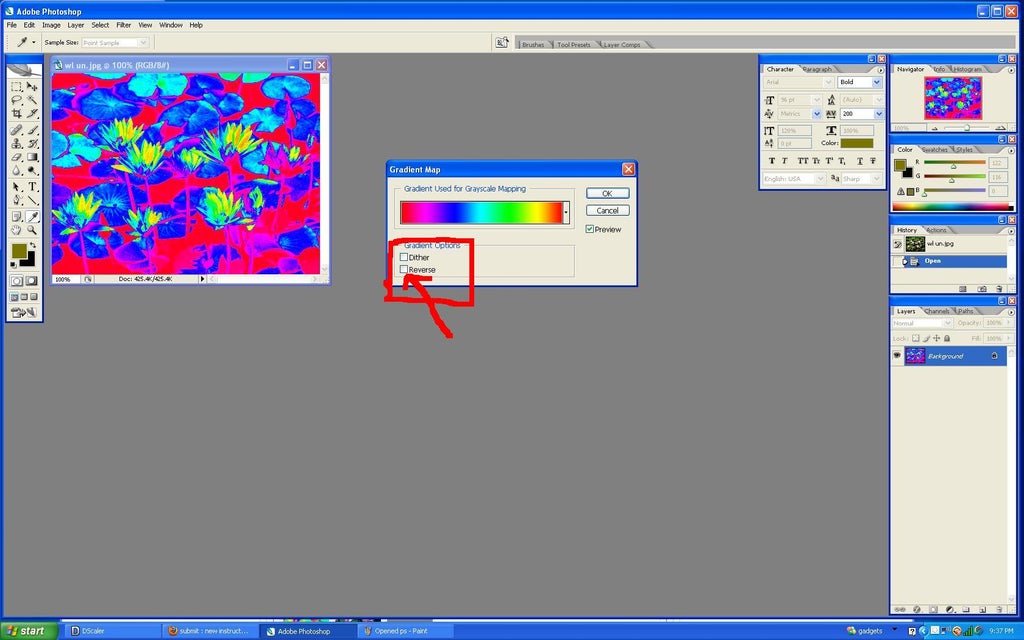Open the Filter menu
Image resolution: width=1024 pixels, height=640 pixels.
(x=123, y=25)
